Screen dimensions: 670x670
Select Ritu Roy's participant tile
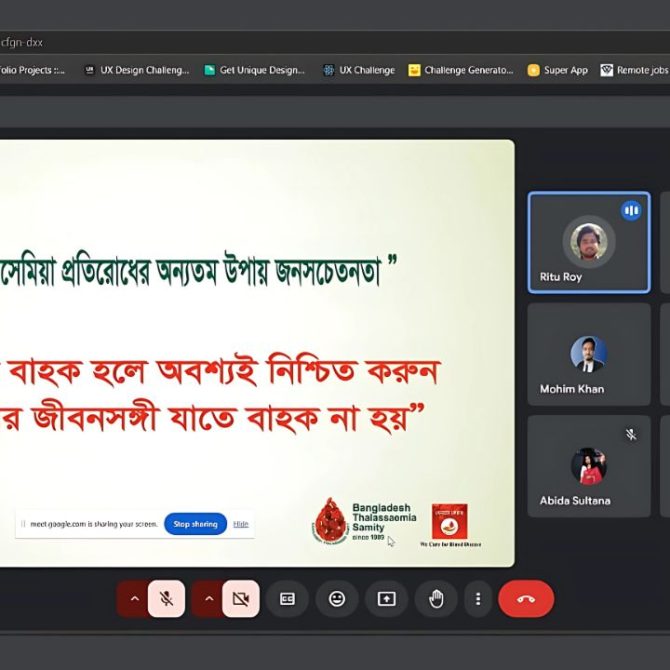[x=588, y=243]
